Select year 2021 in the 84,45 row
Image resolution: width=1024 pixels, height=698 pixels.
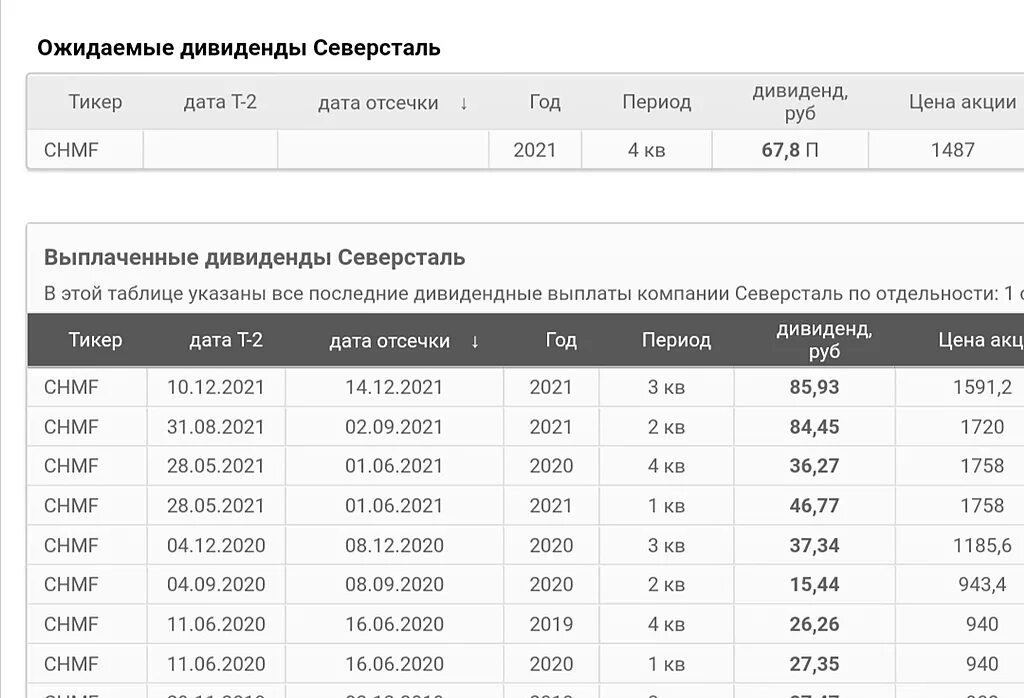[x=551, y=427]
